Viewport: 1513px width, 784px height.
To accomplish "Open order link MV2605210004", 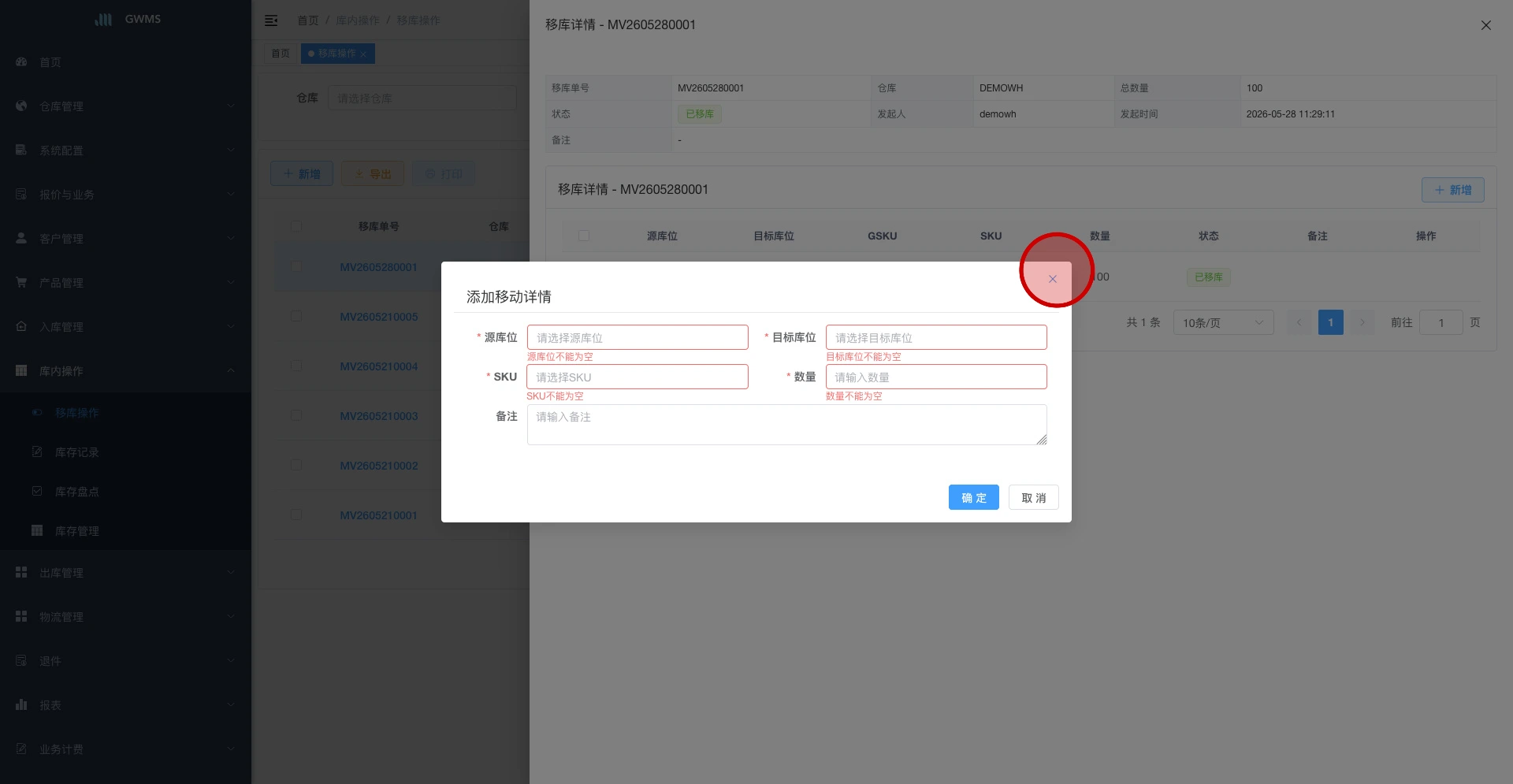I will click(379, 366).
